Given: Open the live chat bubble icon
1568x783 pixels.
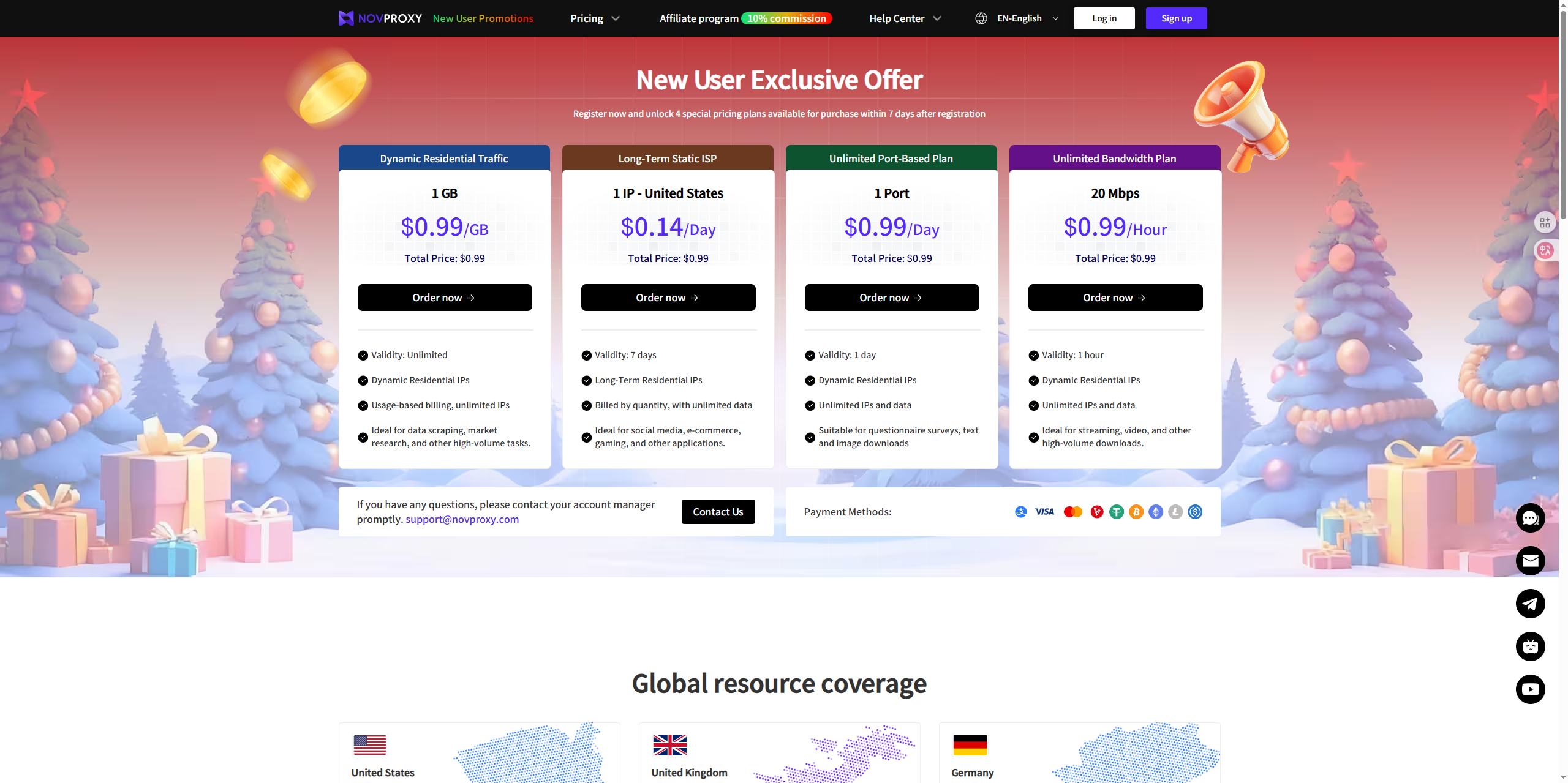Looking at the screenshot, I should click(1530, 518).
